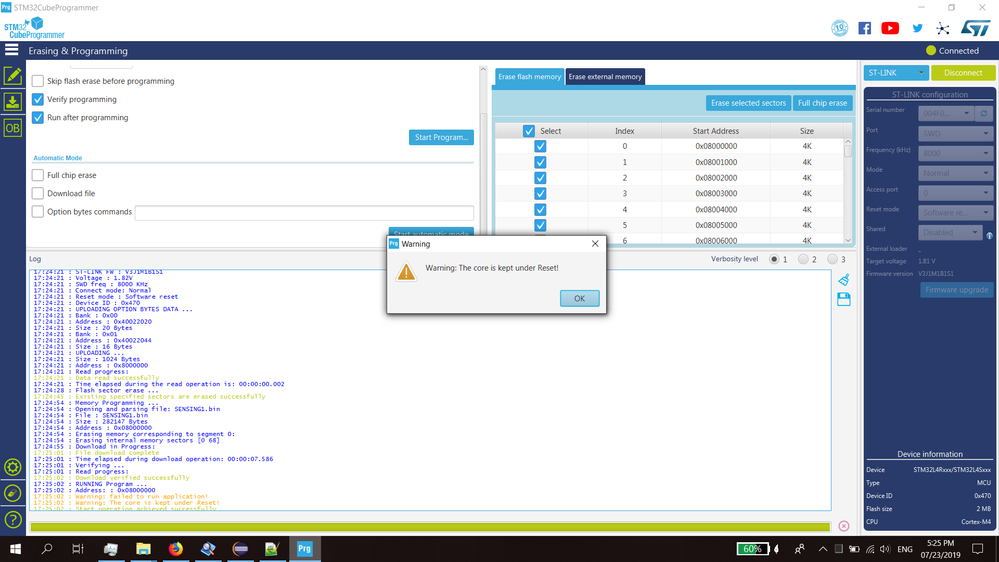Click the Shared mode info icon
This screenshot has height=562, width=999.
coord(989,236)
